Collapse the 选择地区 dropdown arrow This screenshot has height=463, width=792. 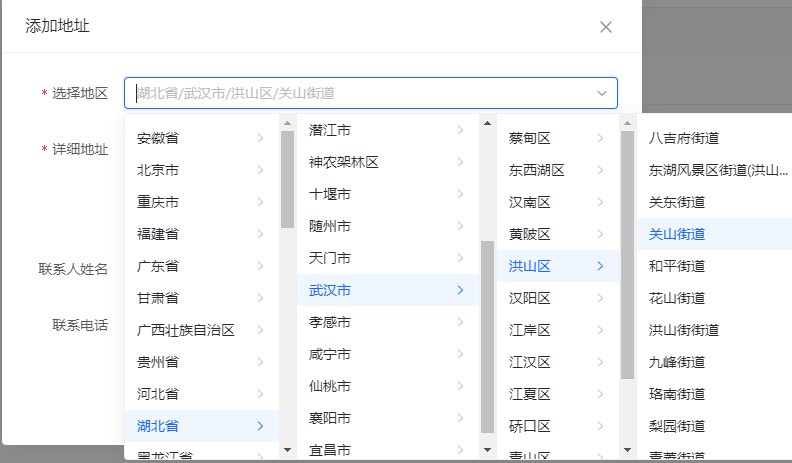(602, 93)
